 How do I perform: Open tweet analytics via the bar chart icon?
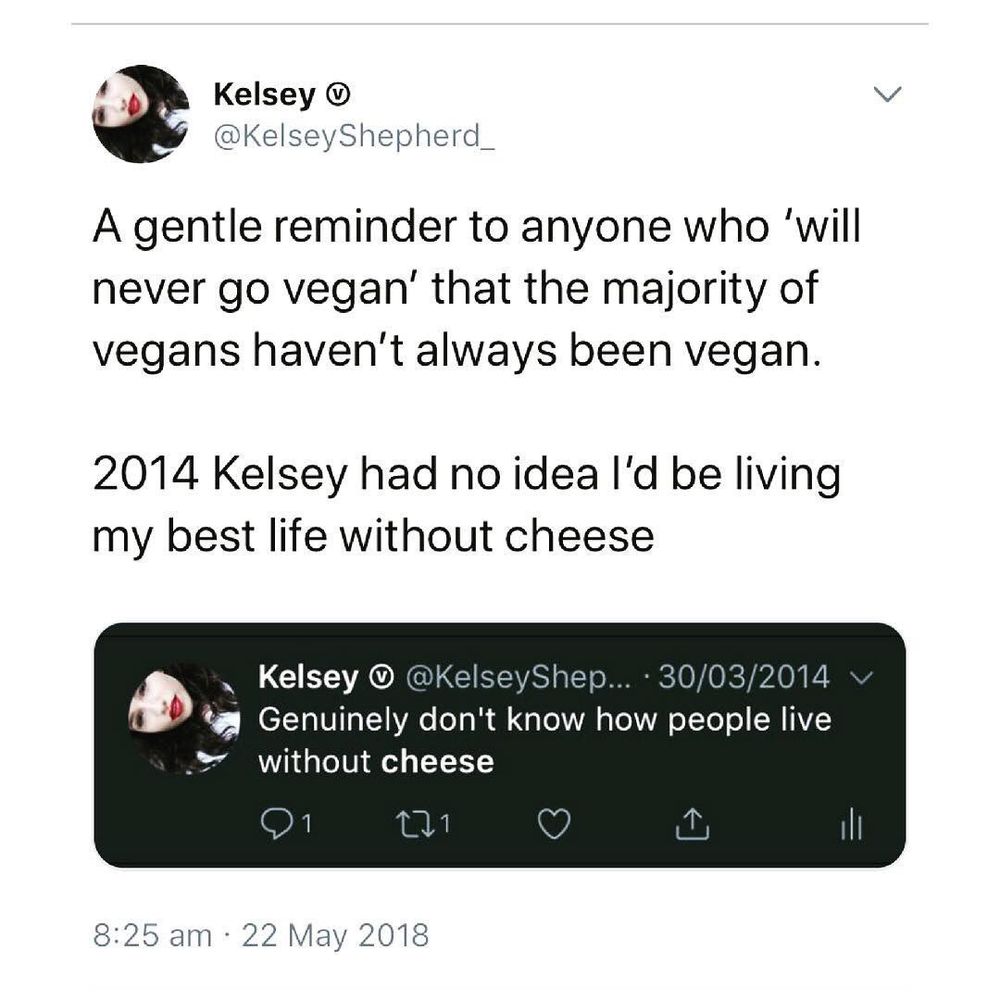click(x=851, y=823)
